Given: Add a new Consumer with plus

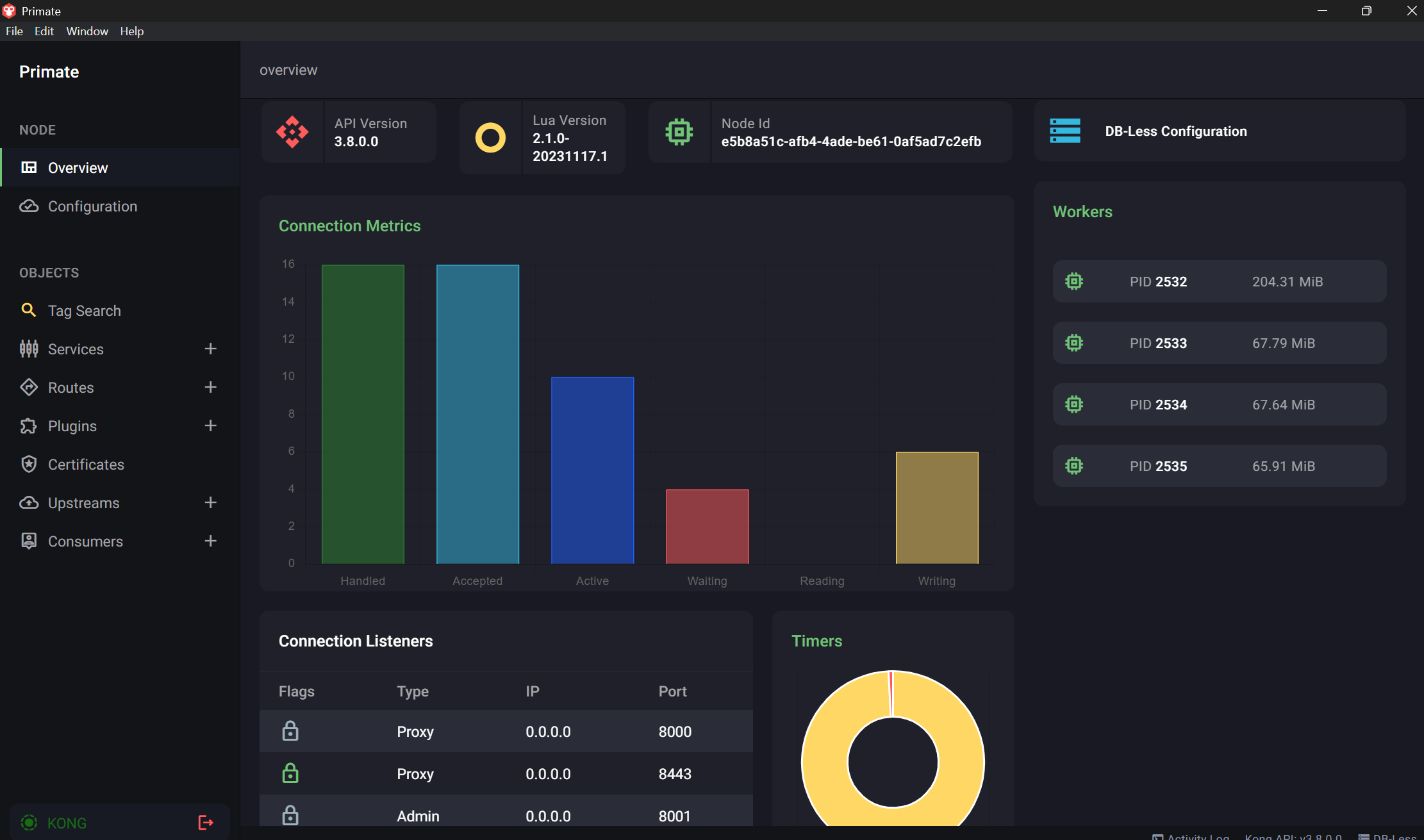Looking at the screenshot, I should (x=210, y=541).
